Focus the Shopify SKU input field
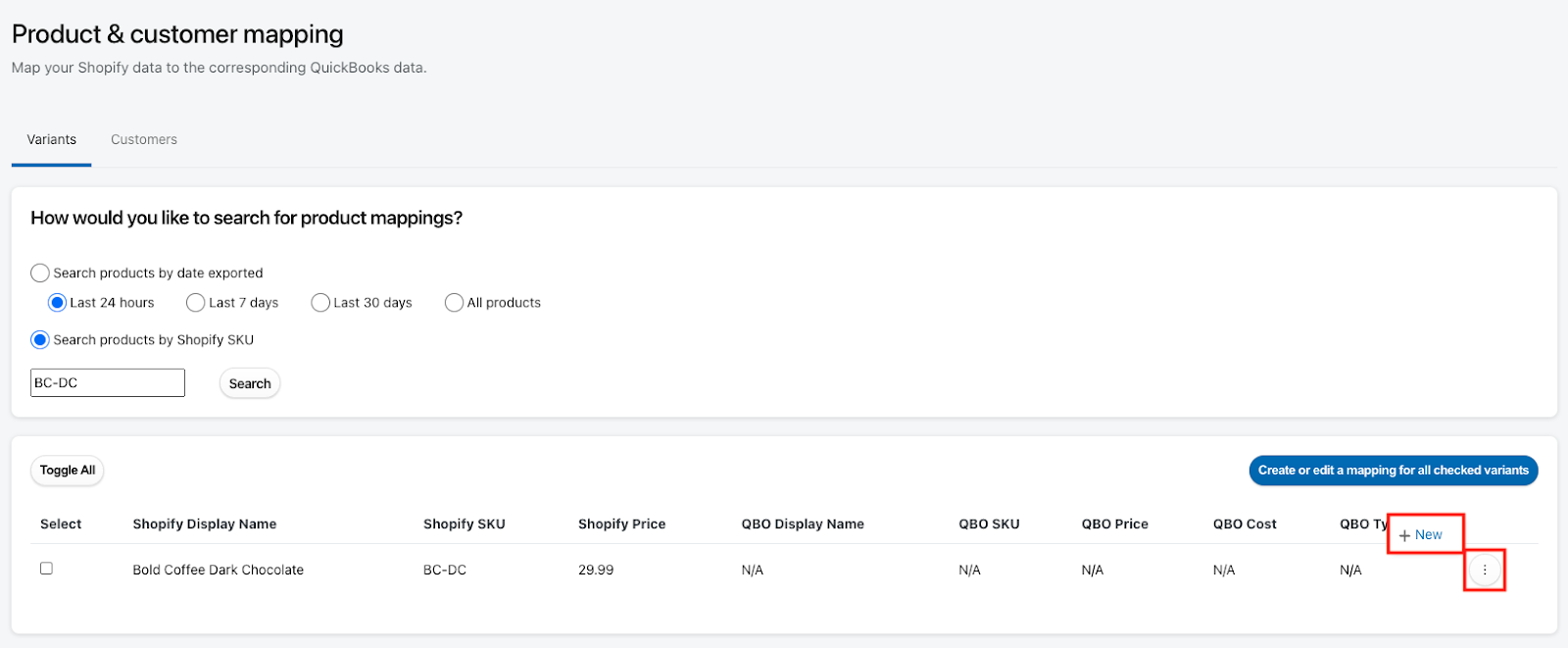Image resolution: width=1568 pixels, height=648 pixels. tap(108, 383)
